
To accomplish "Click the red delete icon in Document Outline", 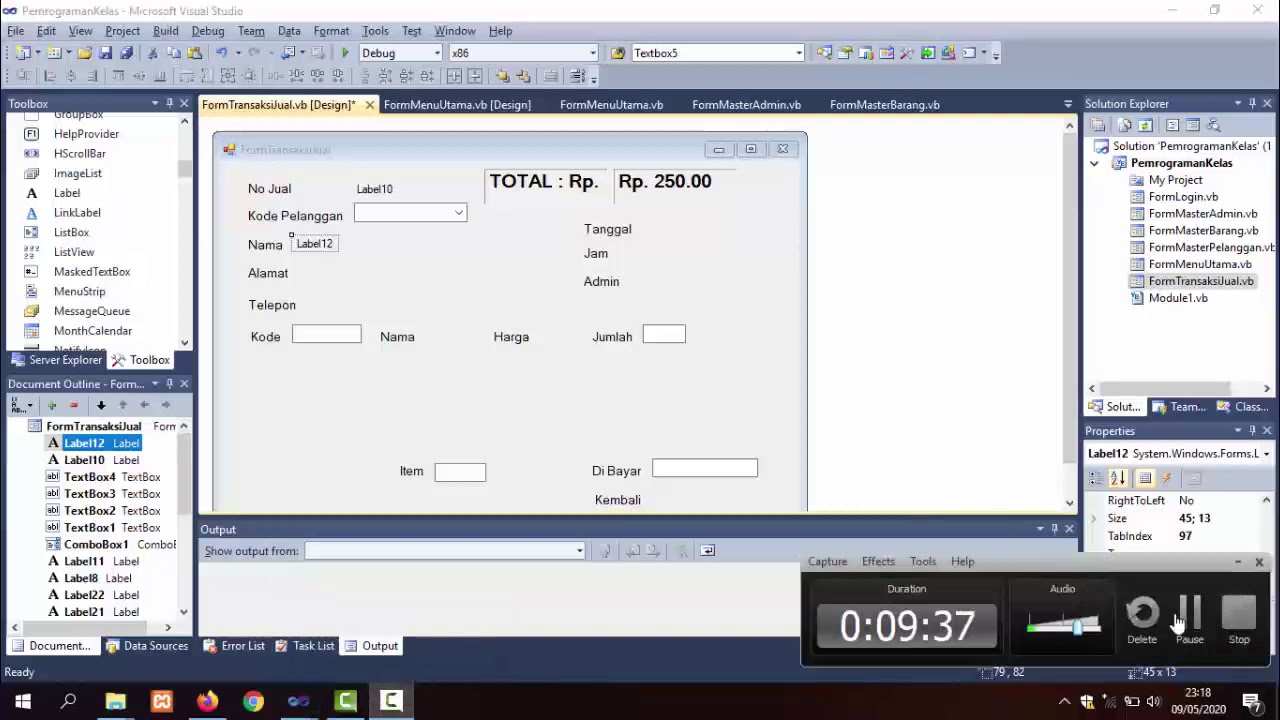I will click(73, 405).
